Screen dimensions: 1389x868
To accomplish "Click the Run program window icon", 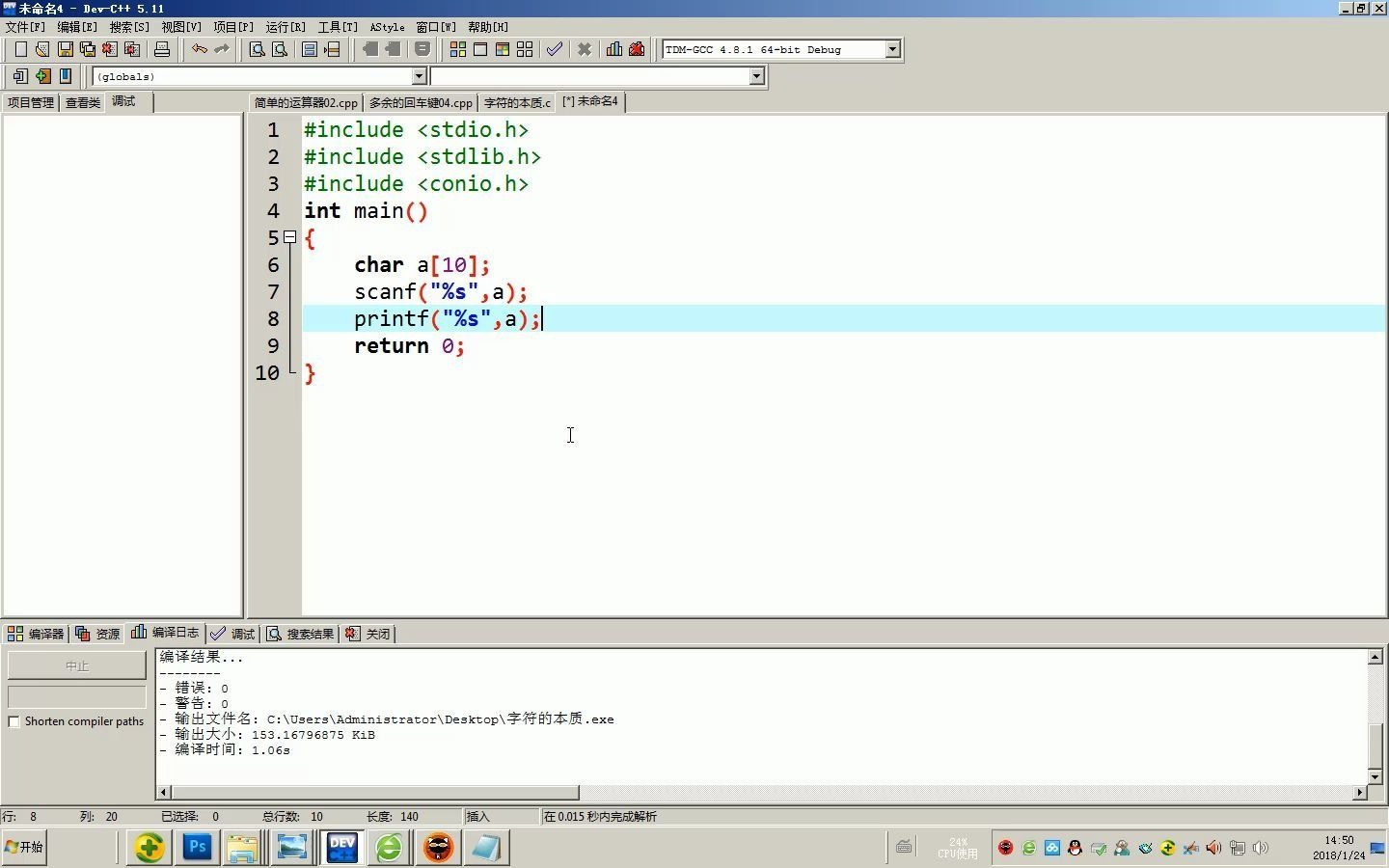I will click(x=480, y=49).
